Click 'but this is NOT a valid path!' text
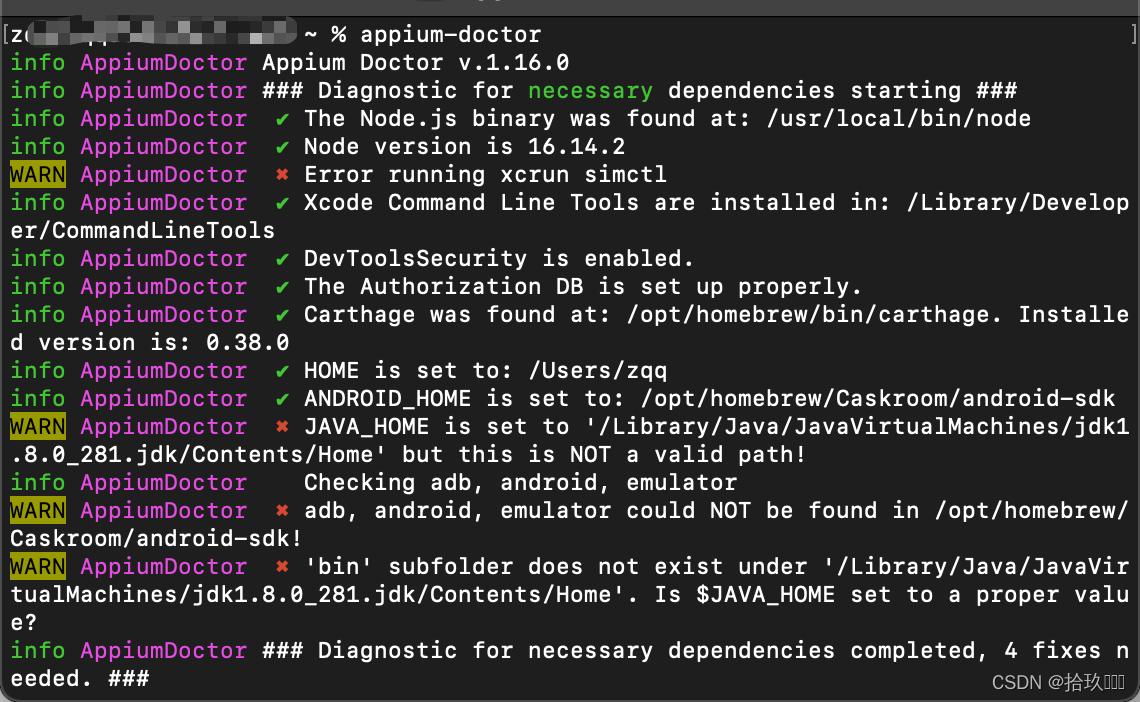Screen dimensions: 1140x702 (604, 455)
